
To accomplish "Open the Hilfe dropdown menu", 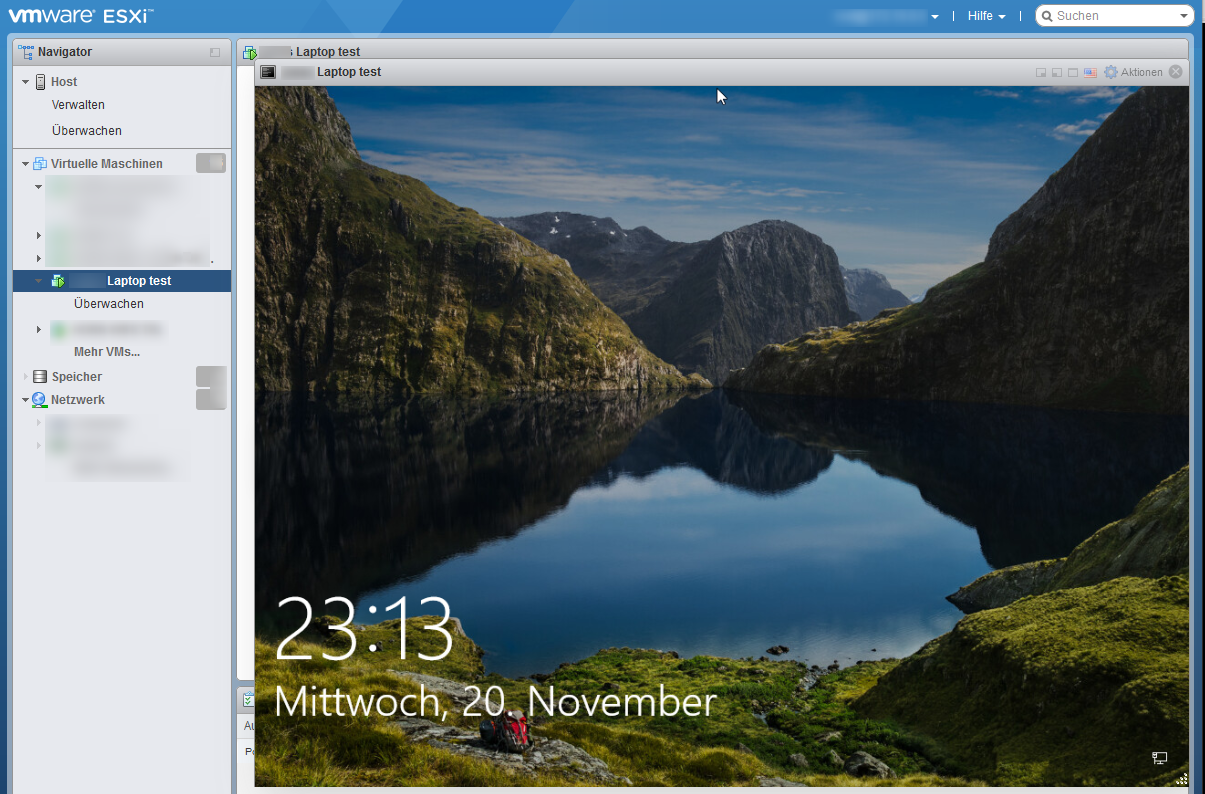I will tap(986, 16).
